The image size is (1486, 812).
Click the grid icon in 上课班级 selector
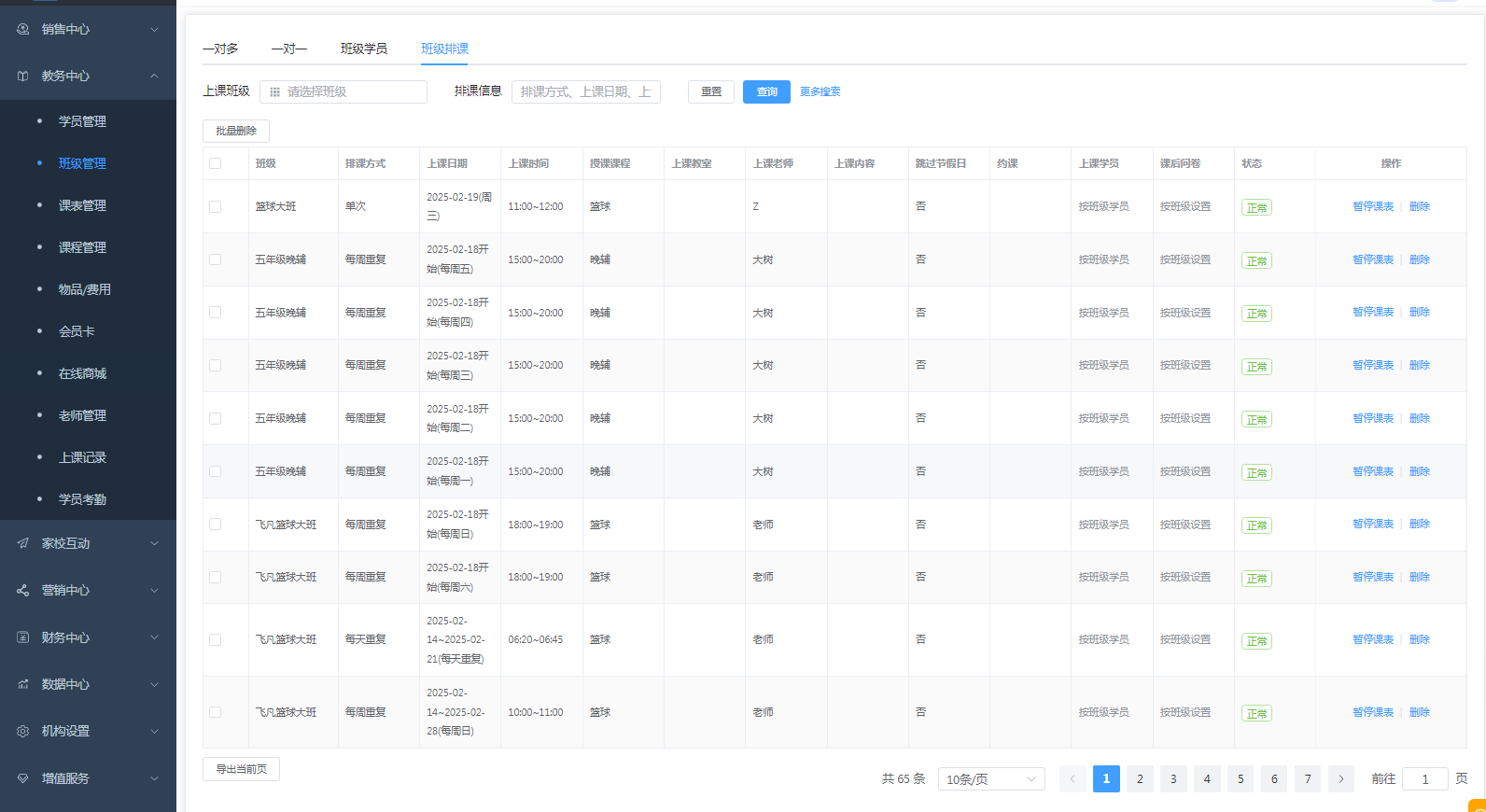tap(274, 91)
